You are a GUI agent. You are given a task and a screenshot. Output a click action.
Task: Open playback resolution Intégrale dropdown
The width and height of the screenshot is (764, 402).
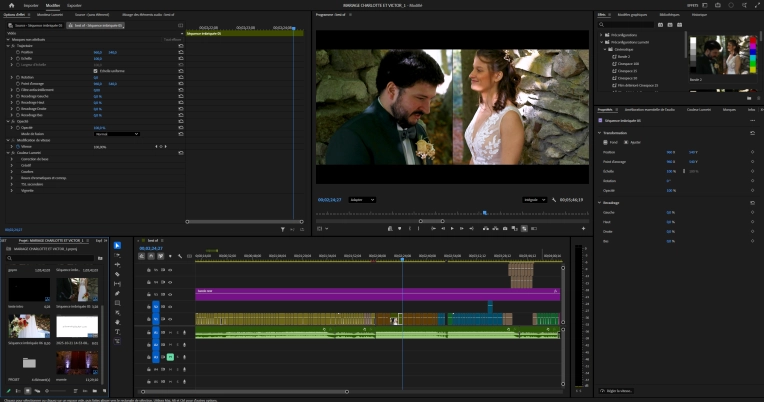535,200
